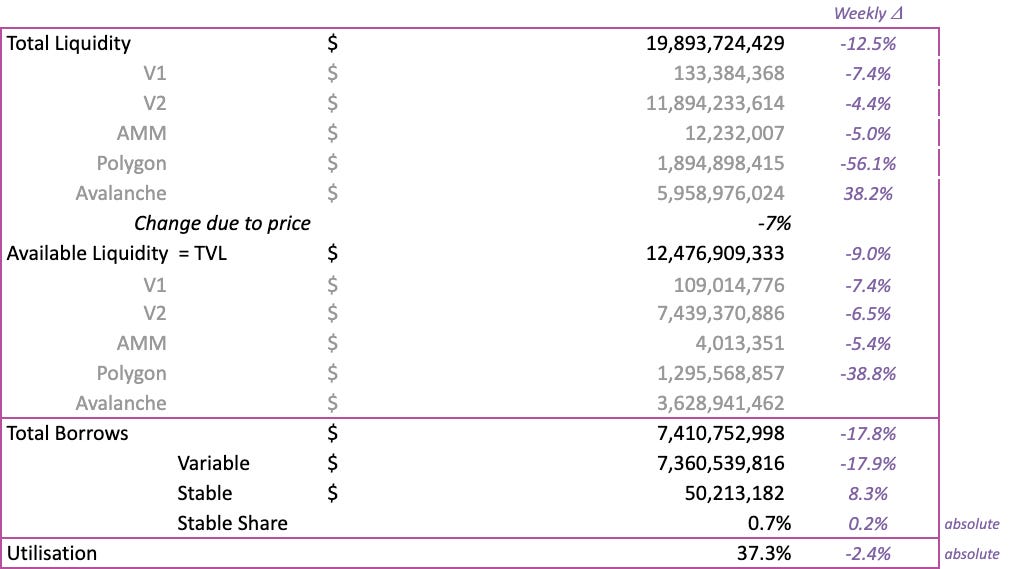Image resolution: width=1015 pixels, height=569 pixels.
Task: Click the -17.8% weekly change
Action: pos(868,434)
